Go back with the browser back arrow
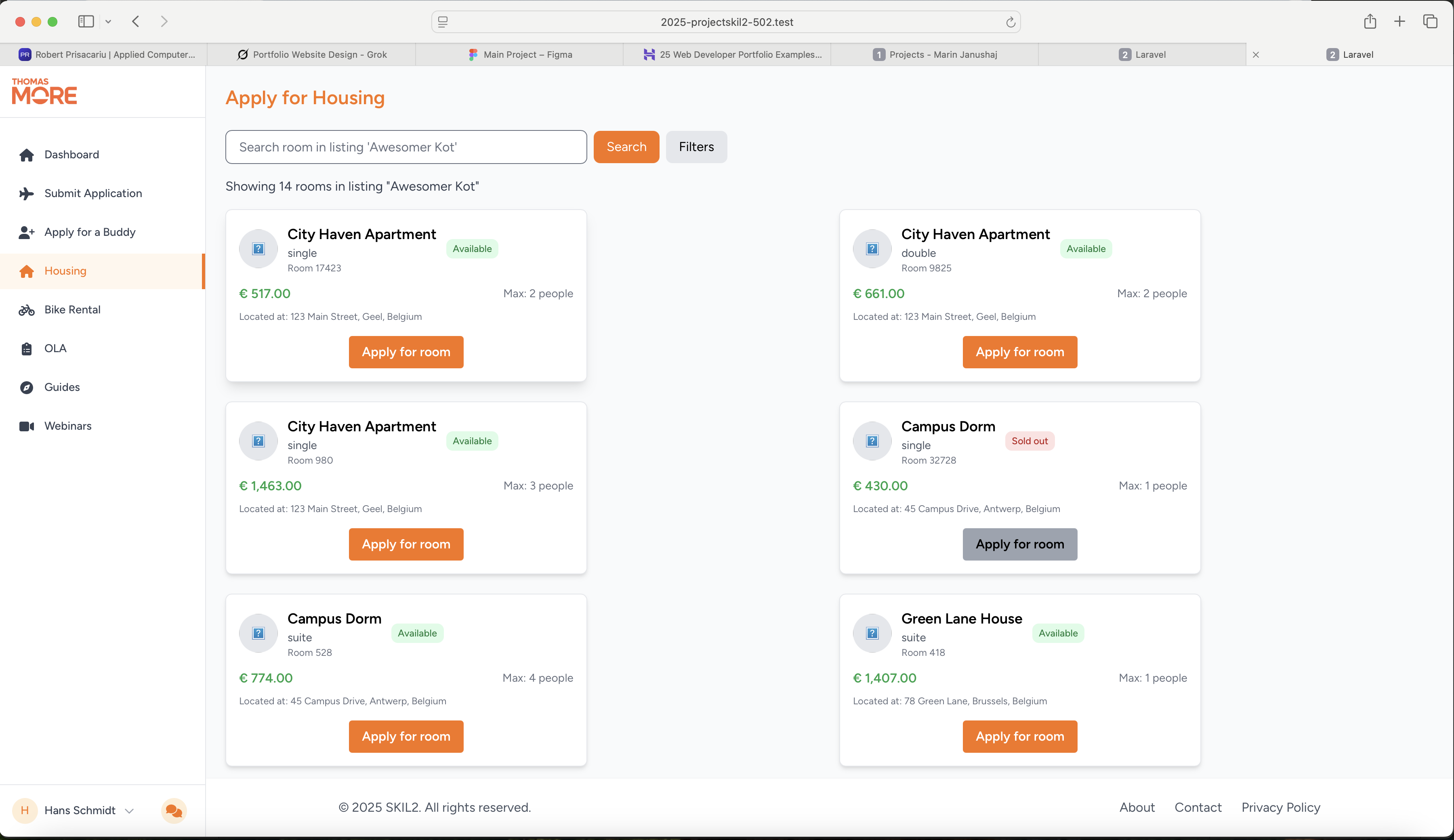 pos(136,21)
